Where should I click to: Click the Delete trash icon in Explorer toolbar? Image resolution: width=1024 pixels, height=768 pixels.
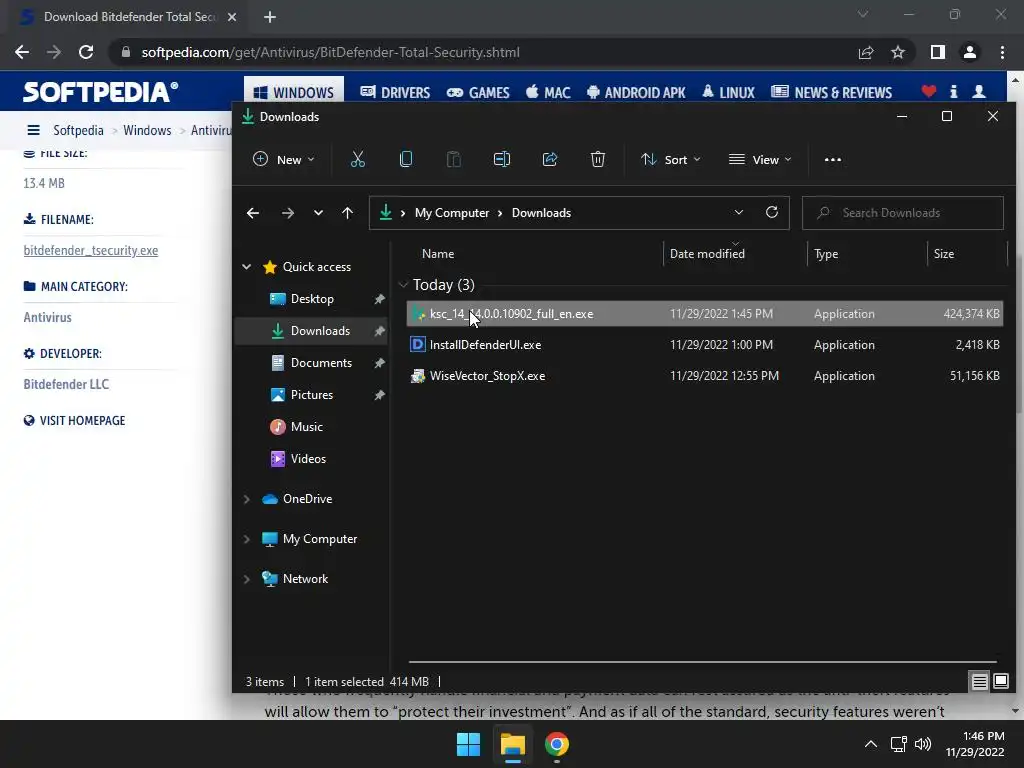click(x=598, y=159)
